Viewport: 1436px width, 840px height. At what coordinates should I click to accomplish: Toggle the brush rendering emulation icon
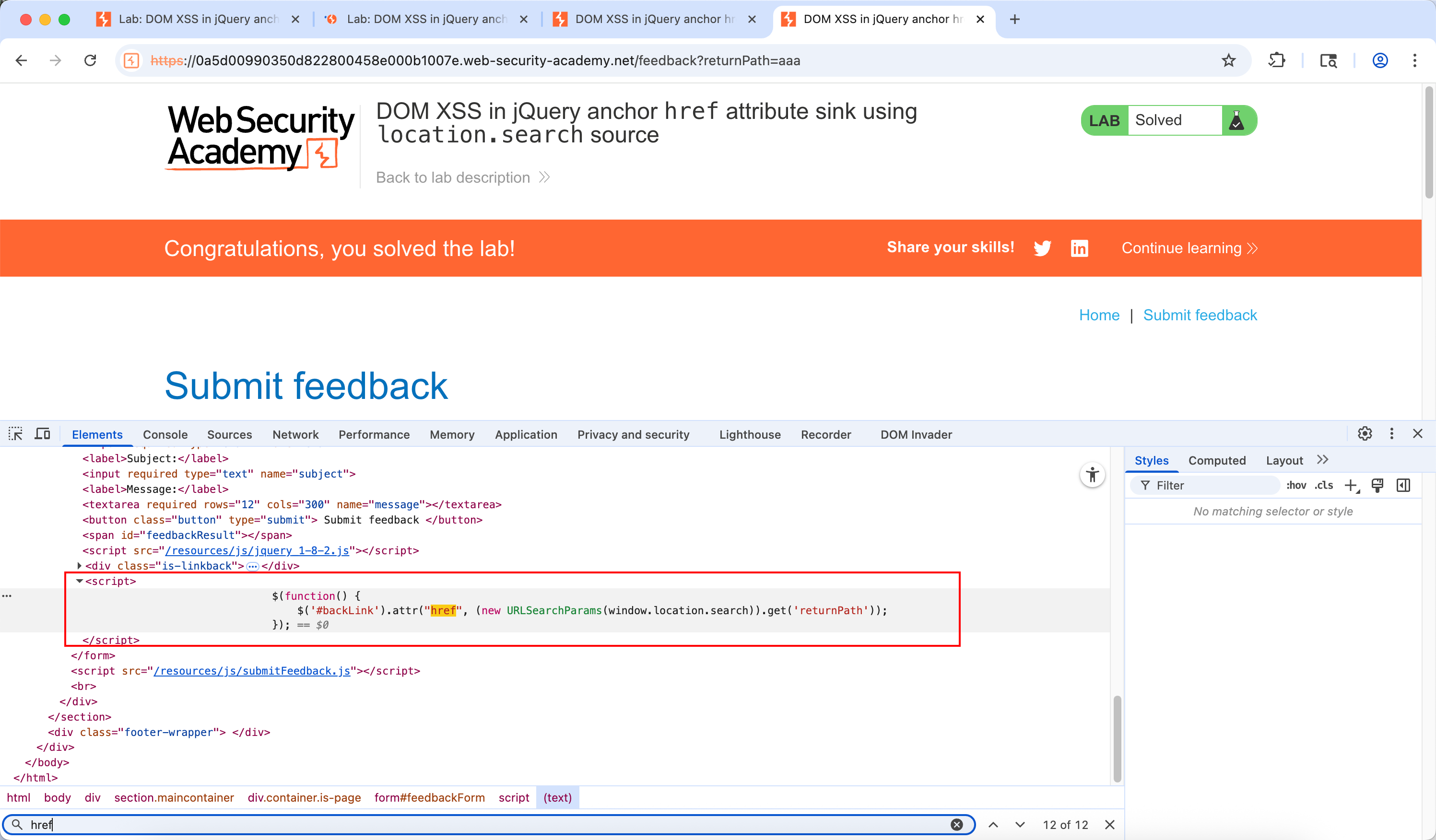pyautogui.click(x=1378, y=486)
